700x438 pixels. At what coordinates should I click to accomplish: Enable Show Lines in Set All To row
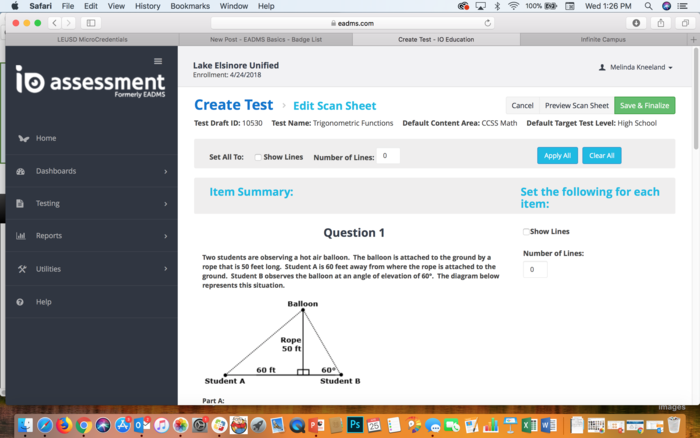[x=258, y=157]
